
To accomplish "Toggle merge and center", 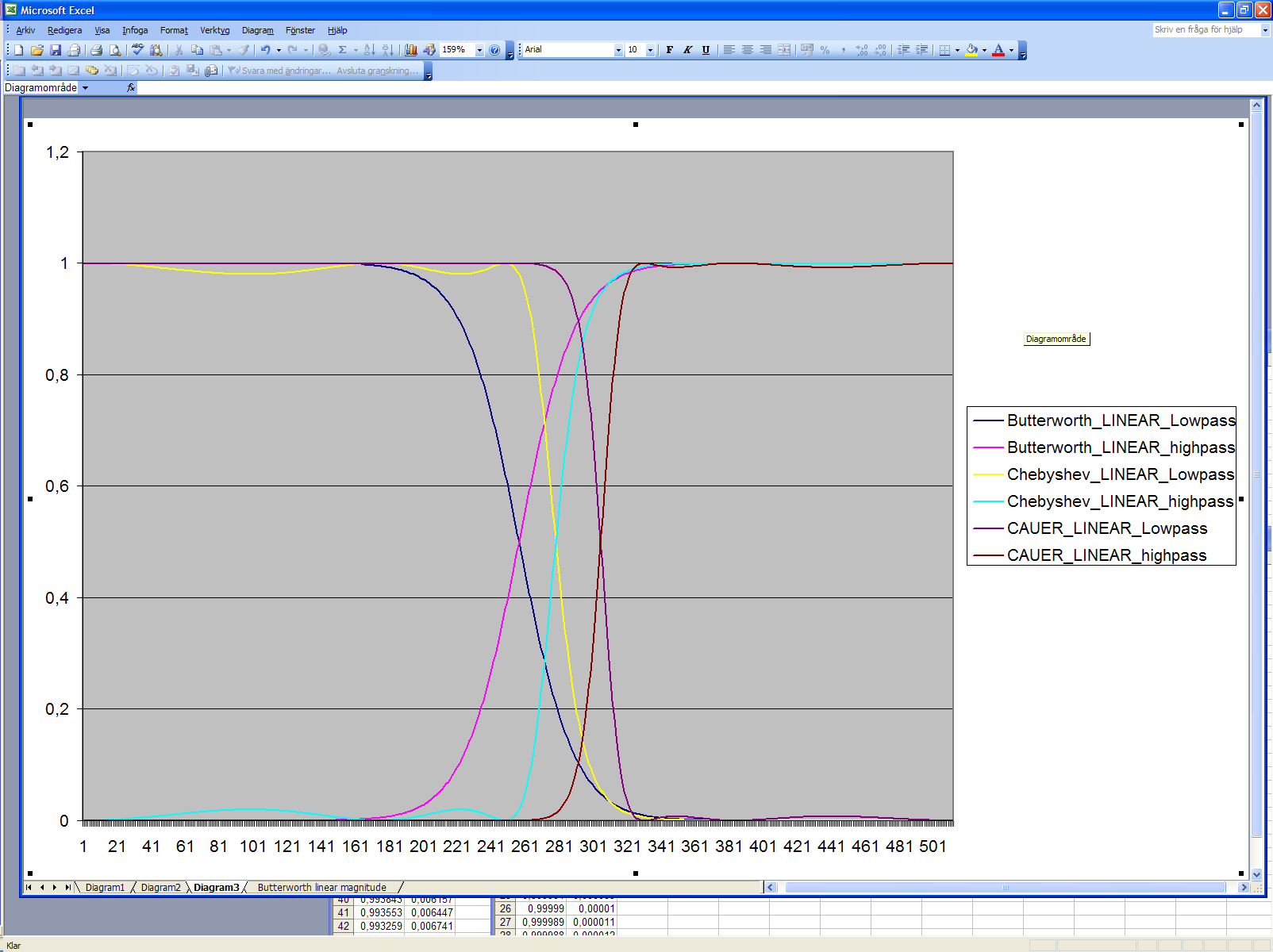I will point(784,50).
